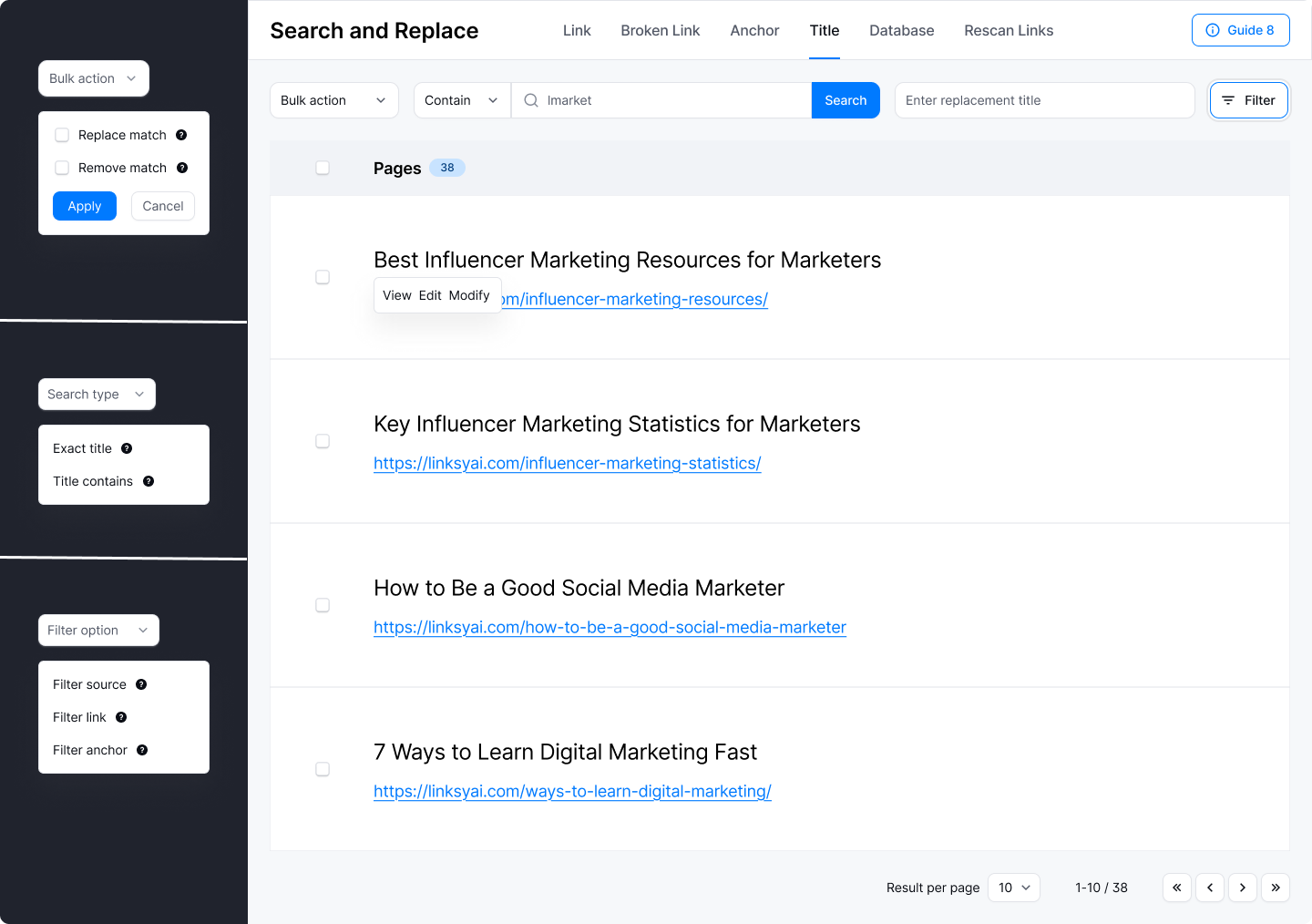Switch to the Broken Link tab

(661, 30)
